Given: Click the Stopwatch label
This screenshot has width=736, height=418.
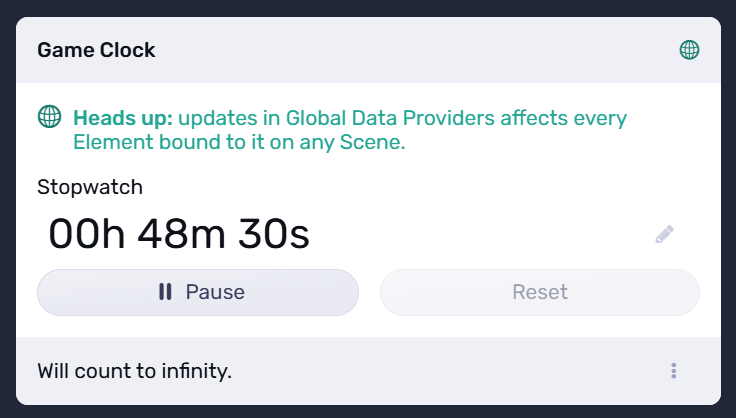Looking at the screenshot, I should pyautogui.click(x=90, y=186).
